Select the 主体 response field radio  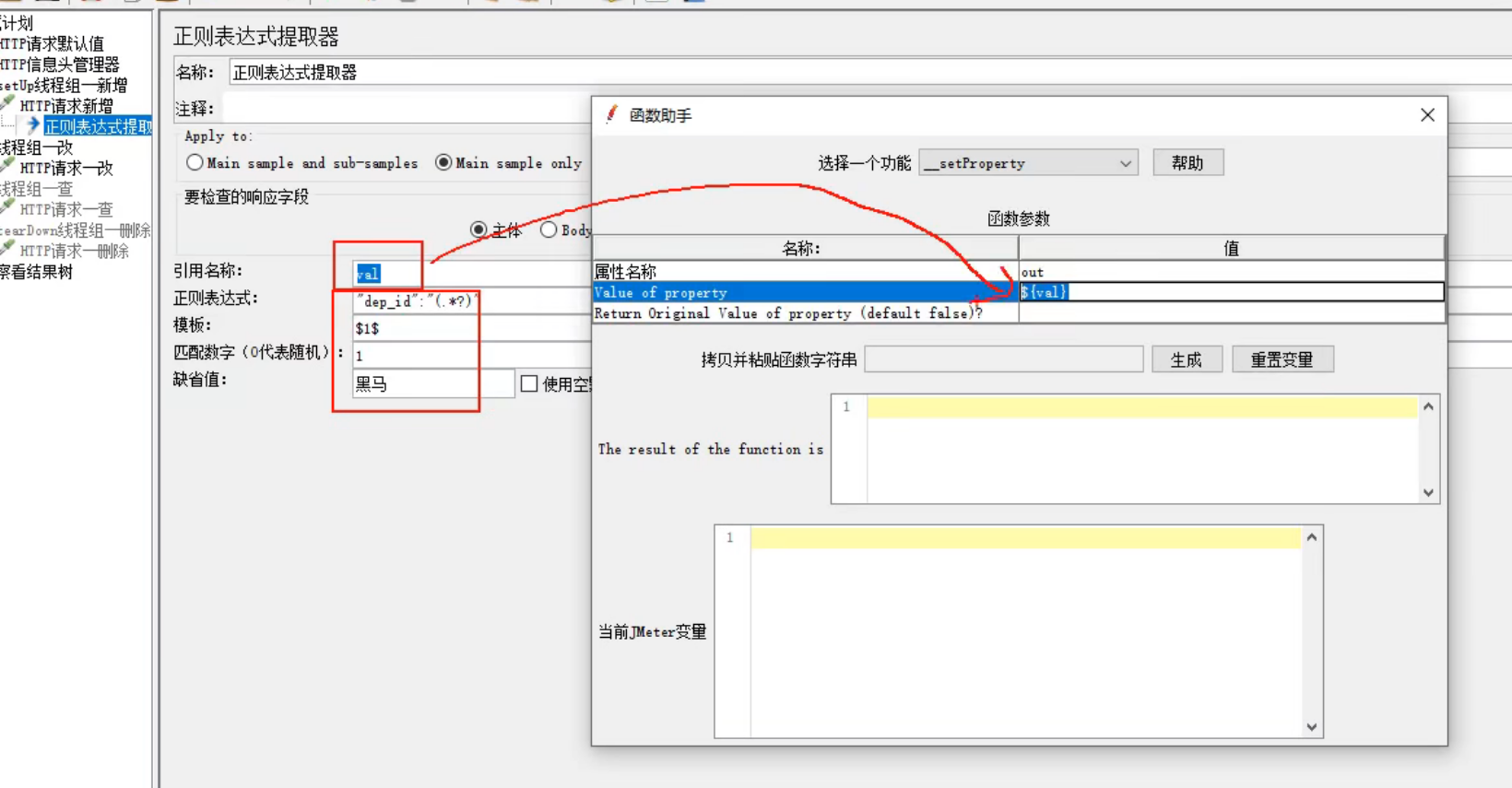478,229
